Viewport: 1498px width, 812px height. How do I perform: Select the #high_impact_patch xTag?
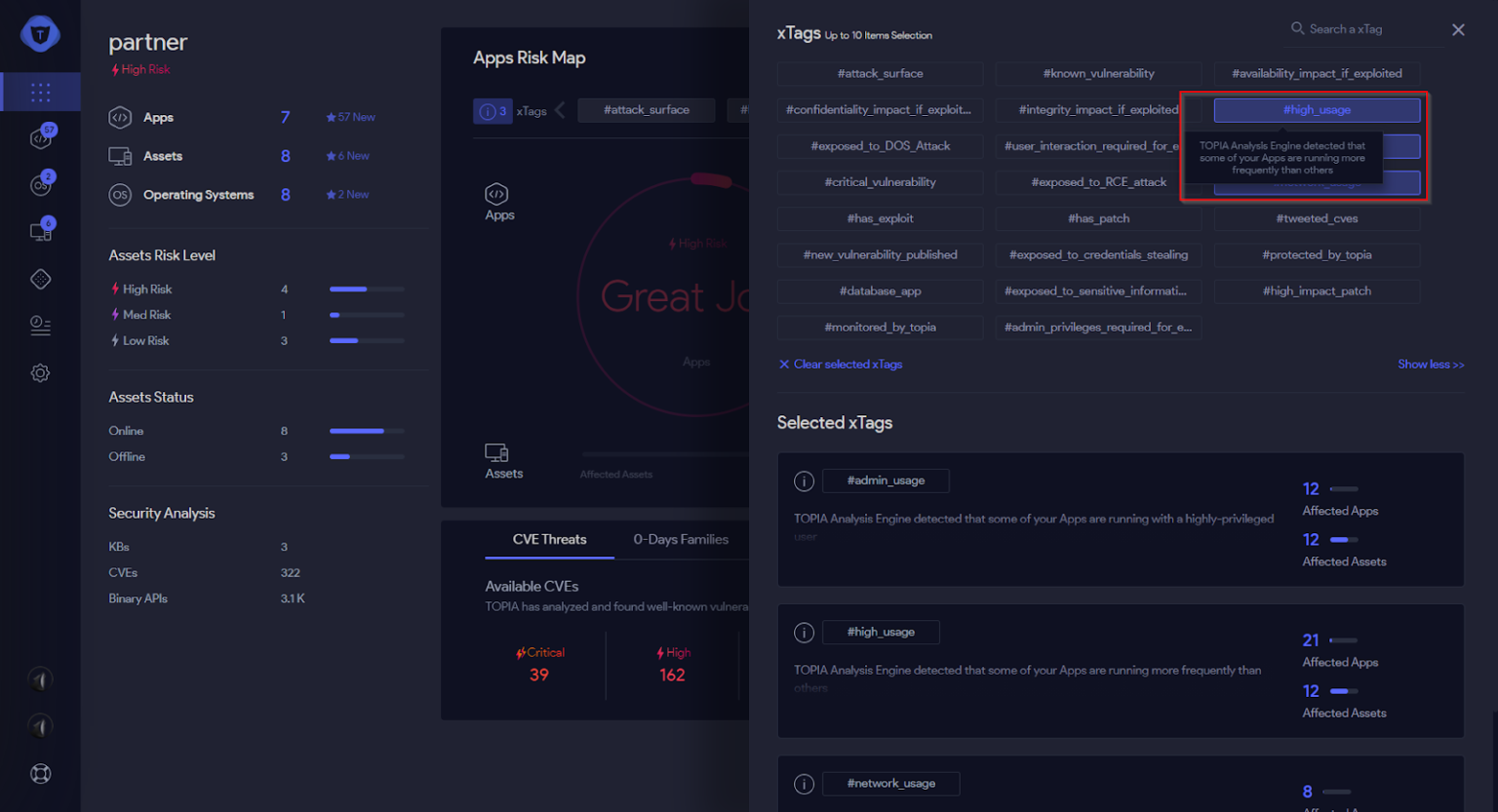click(x=1317, y=291)
